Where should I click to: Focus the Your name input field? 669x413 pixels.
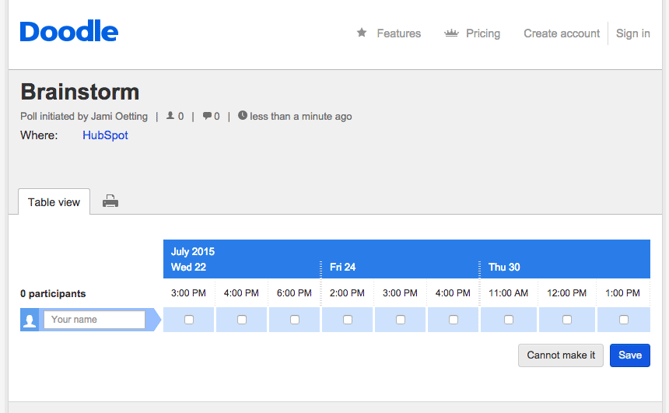click(94, 320)
